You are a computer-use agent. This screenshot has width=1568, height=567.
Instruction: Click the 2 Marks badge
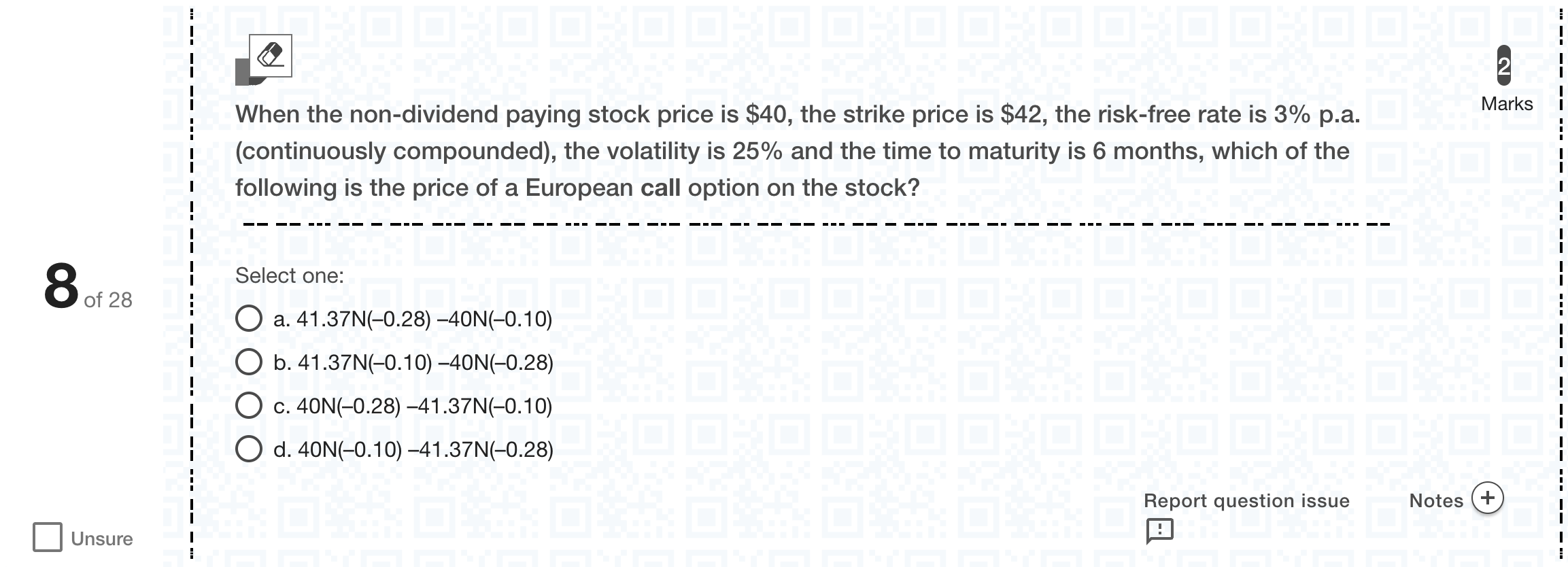(x=1504, y=65)
